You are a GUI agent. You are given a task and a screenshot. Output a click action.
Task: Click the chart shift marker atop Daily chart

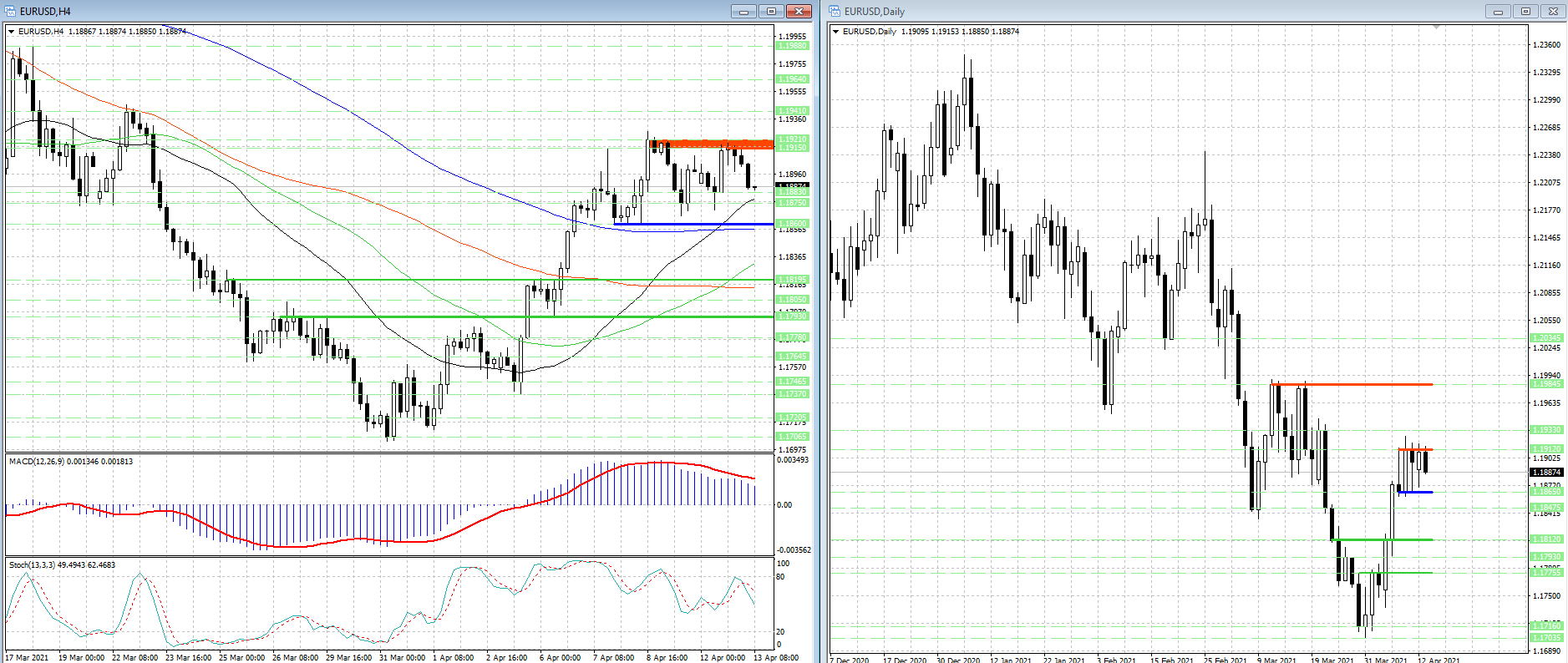click(x=1436, y=27)
